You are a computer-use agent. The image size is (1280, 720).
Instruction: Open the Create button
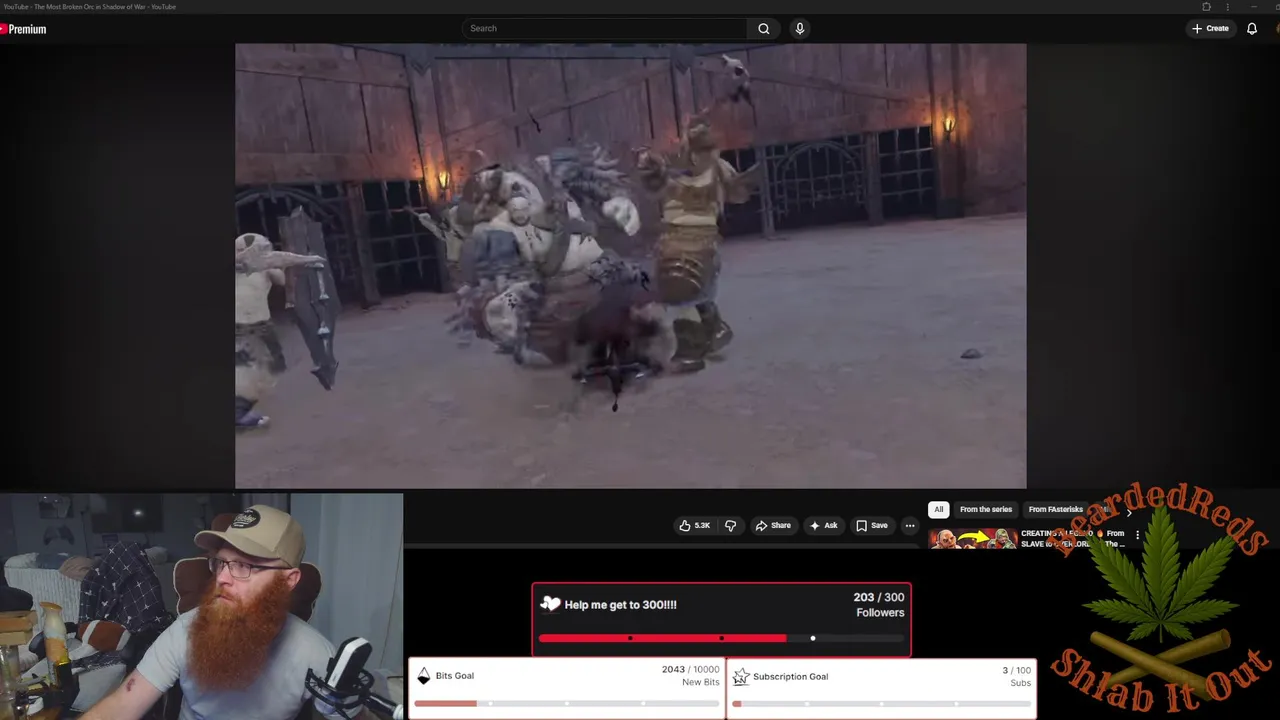(x=1210, y=28)
